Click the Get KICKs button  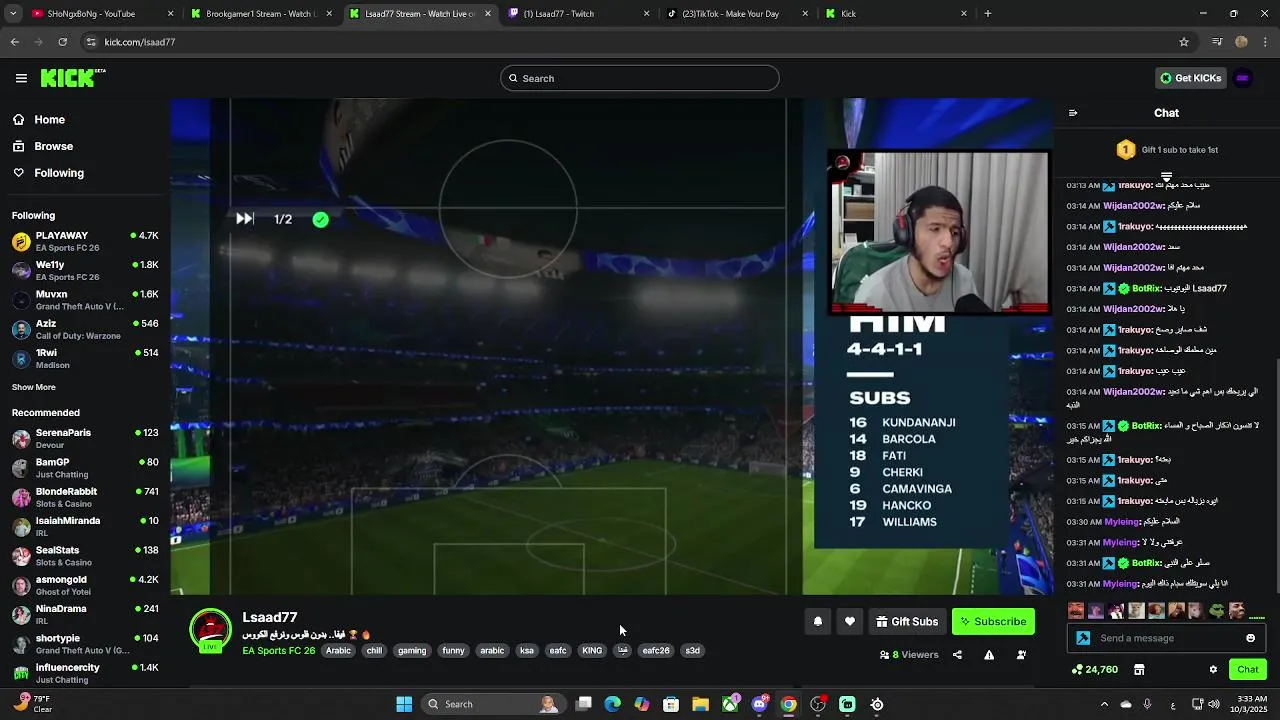[x=1190, y=78]
